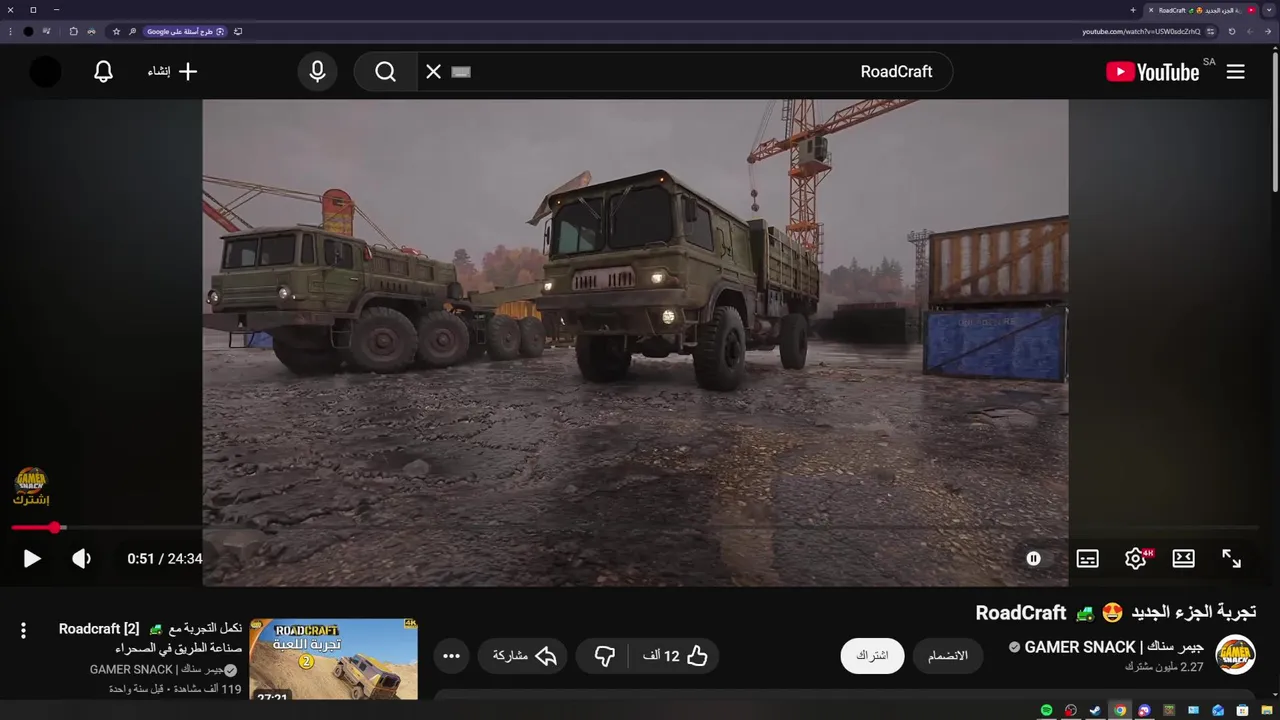
Task: Open the player settings gear
Action: (x=1136, y=559)
